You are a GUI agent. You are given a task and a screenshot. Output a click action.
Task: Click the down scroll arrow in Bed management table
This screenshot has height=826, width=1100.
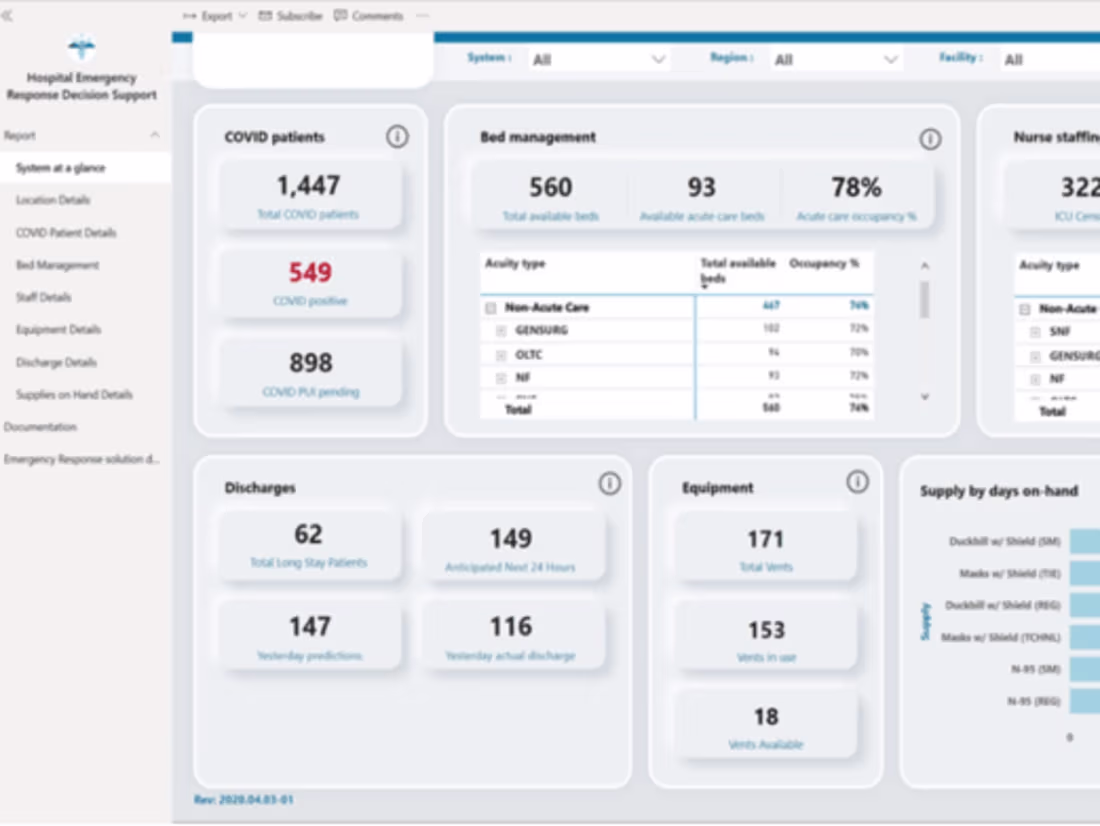pyautogui.click(x=925, y=396)
